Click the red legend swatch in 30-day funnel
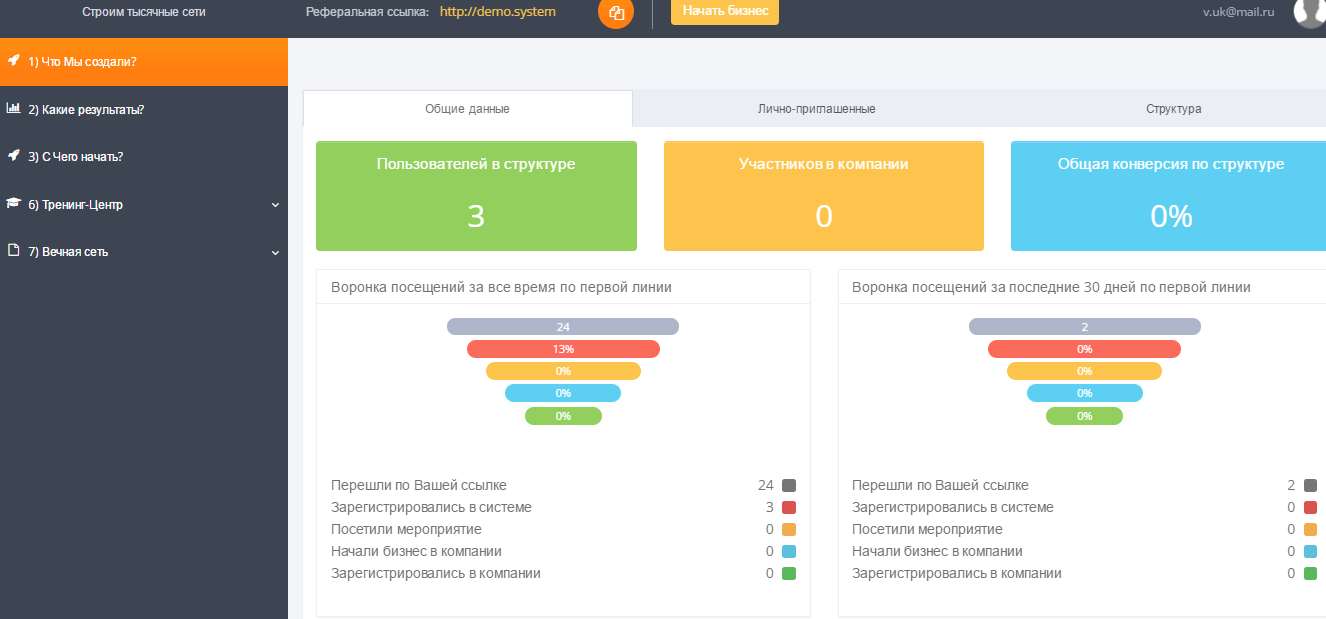Image resolution: width=1326 pixels, height=619 pixels. pyautogui.click(x=1311, y=507)
